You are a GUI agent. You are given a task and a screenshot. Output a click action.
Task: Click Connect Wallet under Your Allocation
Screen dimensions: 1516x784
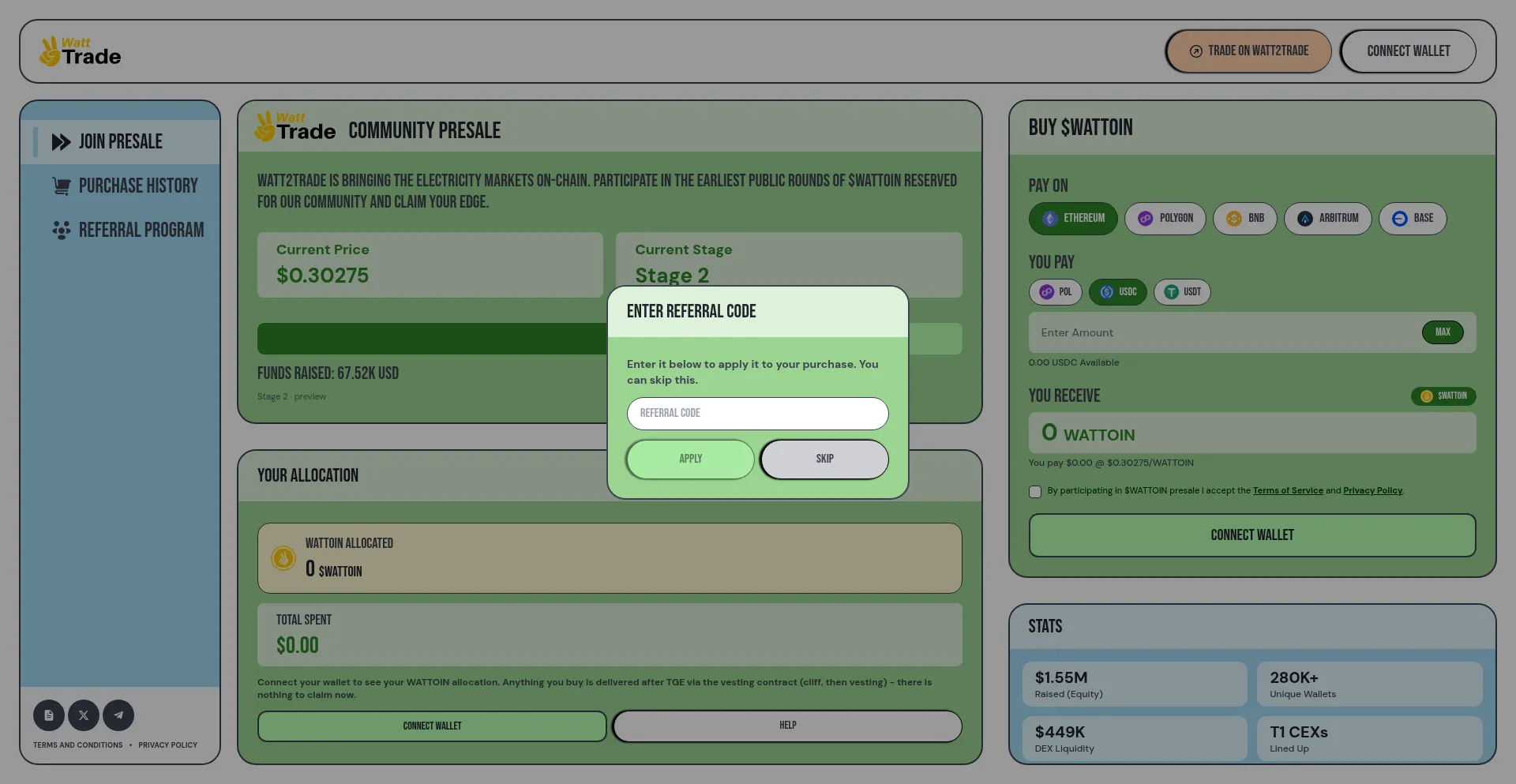(432, 726)
